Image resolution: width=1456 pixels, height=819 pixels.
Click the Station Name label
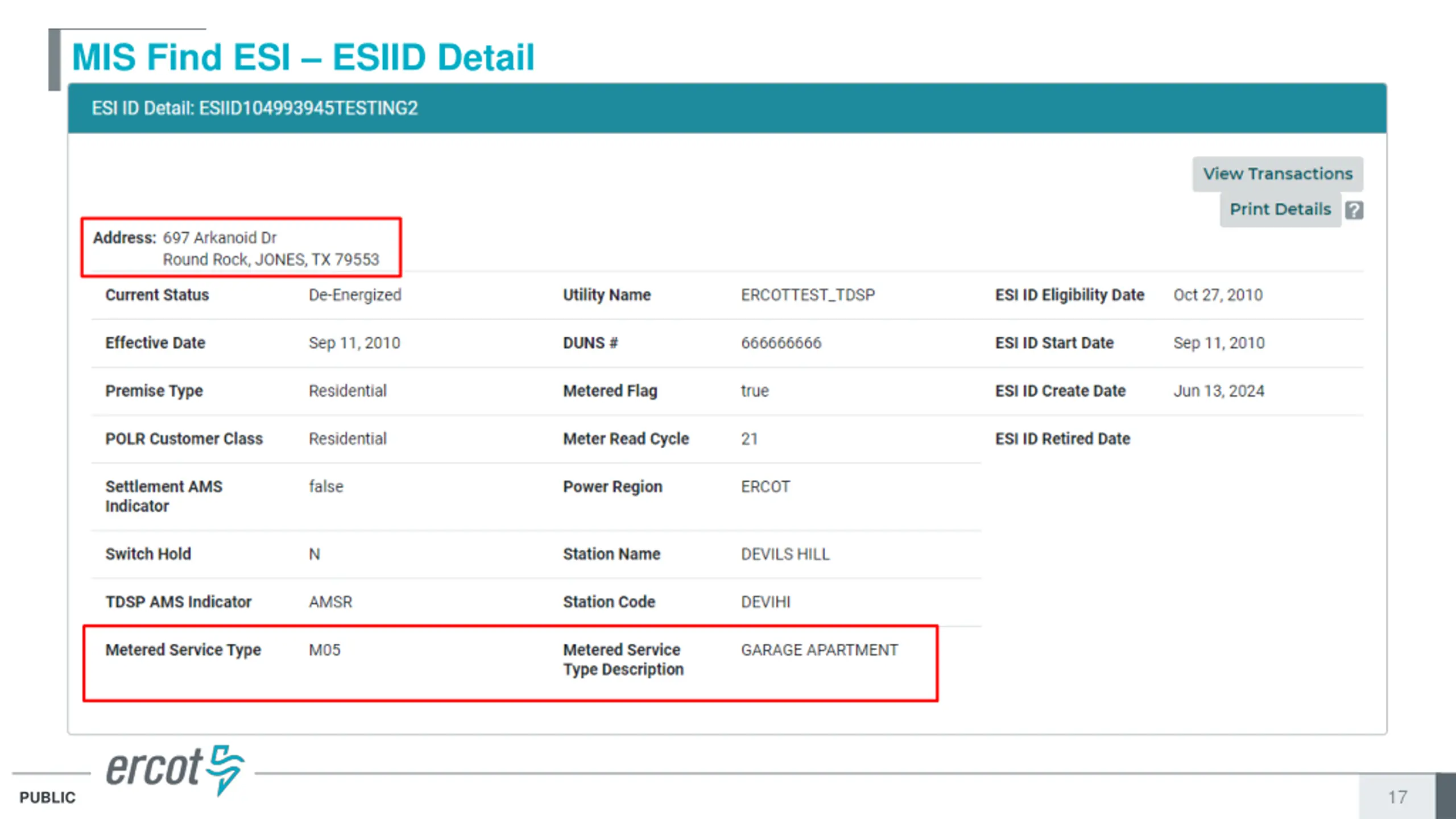[x=611, y=554]
